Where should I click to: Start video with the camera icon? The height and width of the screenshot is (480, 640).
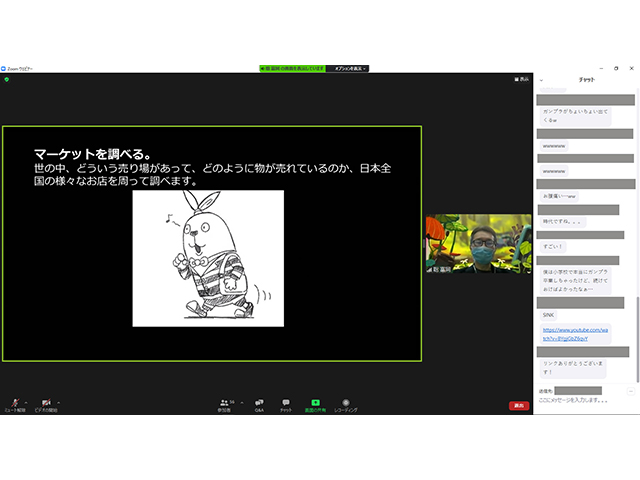point(47,403)
